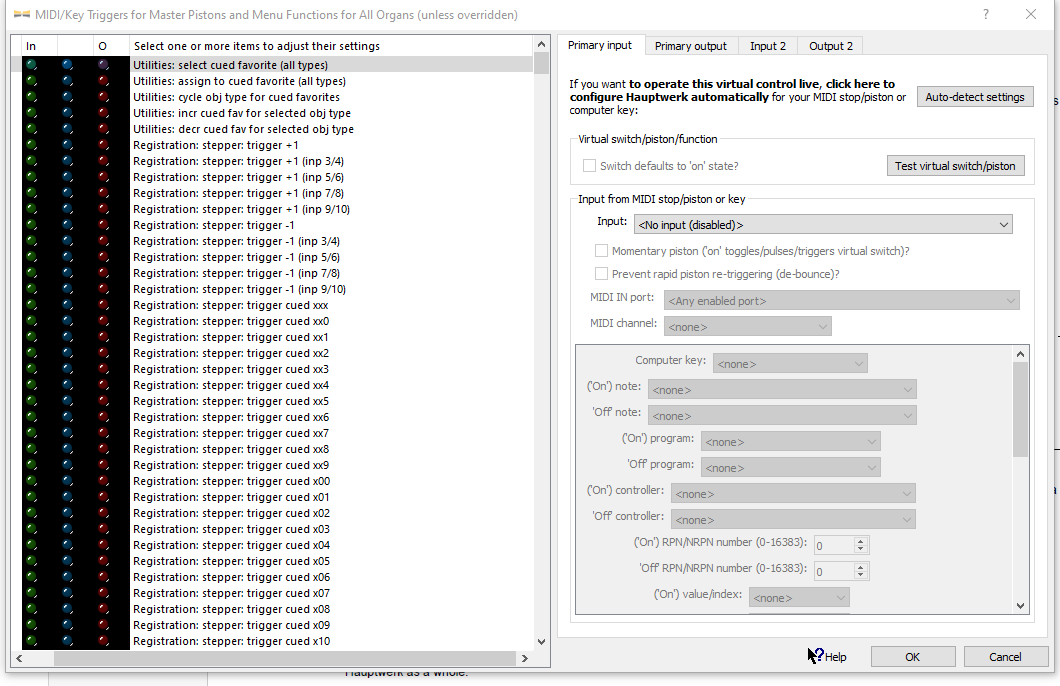The width and height of the screenshot is (1060, 686).
Task: Open the Input '<No input (disabled)>' dropdown
Action: click(824, 225)
